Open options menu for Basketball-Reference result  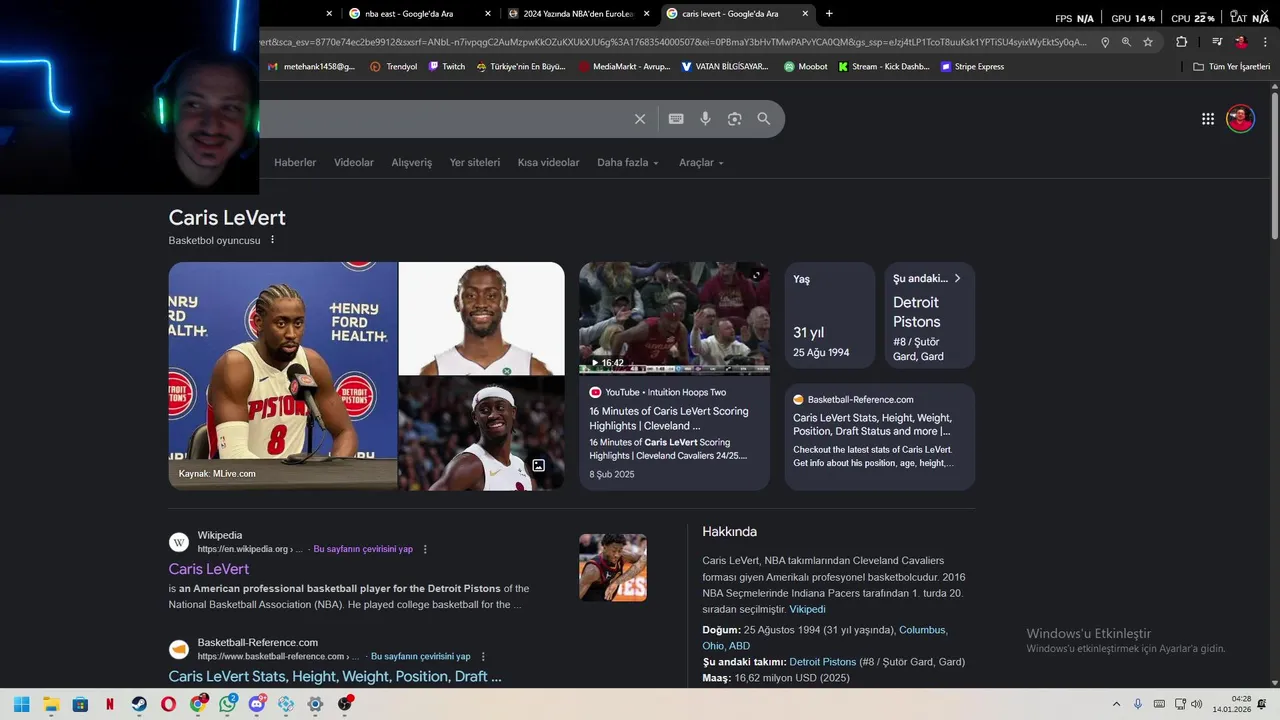click(x=483, y=656)
